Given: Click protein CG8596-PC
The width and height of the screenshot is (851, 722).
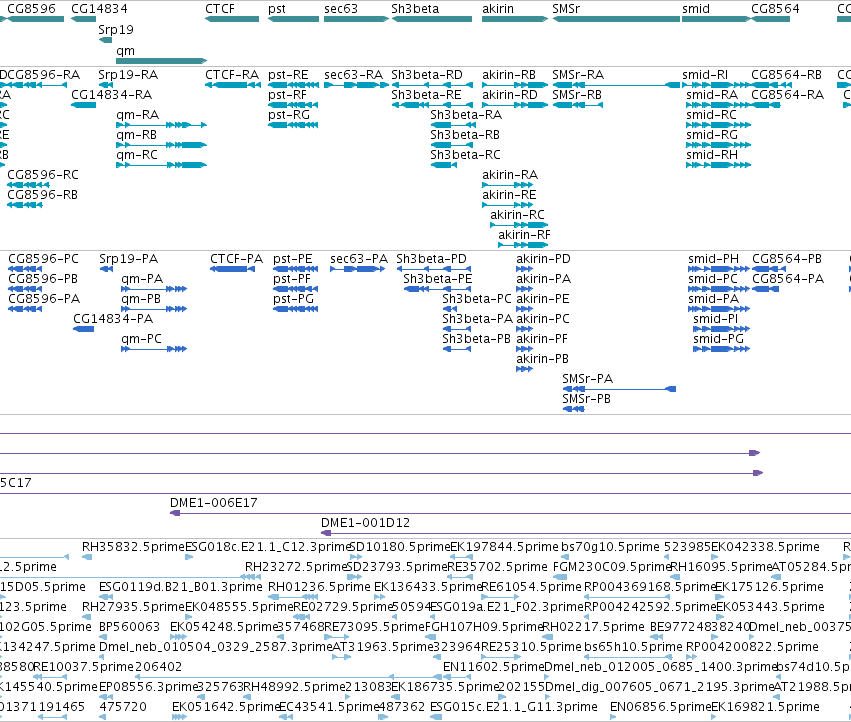Looking at the screenshot, I should tap(25, 269).
